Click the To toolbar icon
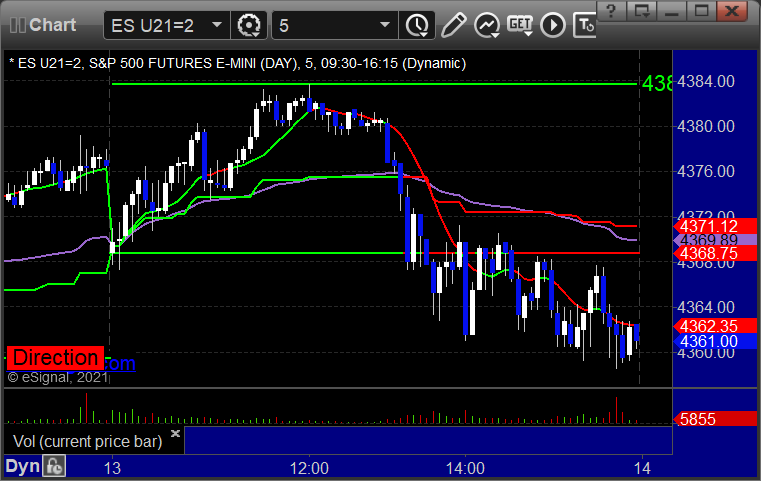 click(x=585, y=25)
